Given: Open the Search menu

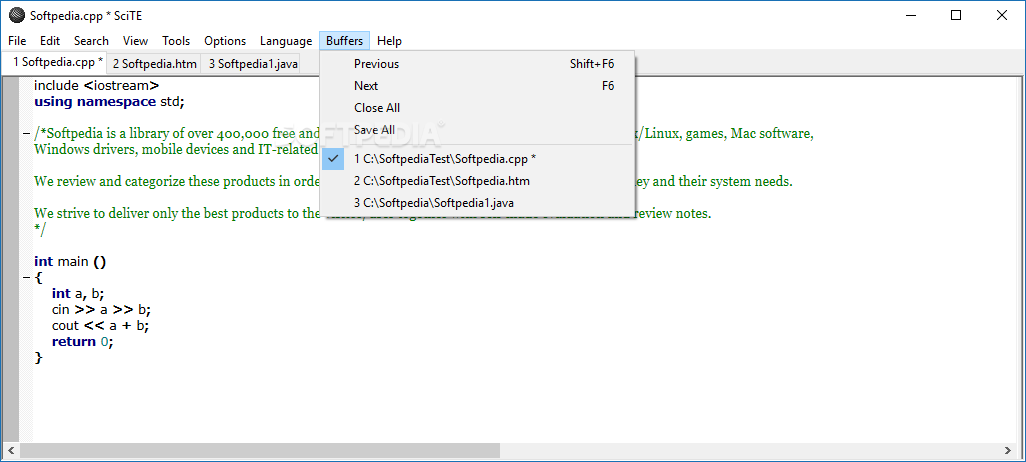Looking at the screenshot, I should pos(91,41).
